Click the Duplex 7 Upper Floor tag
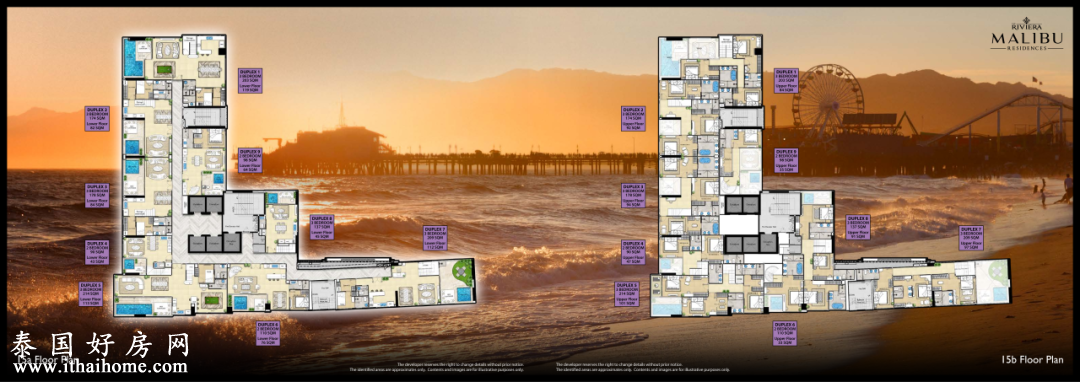Viewport: 1080px width, 382px height. coord(971,237)
